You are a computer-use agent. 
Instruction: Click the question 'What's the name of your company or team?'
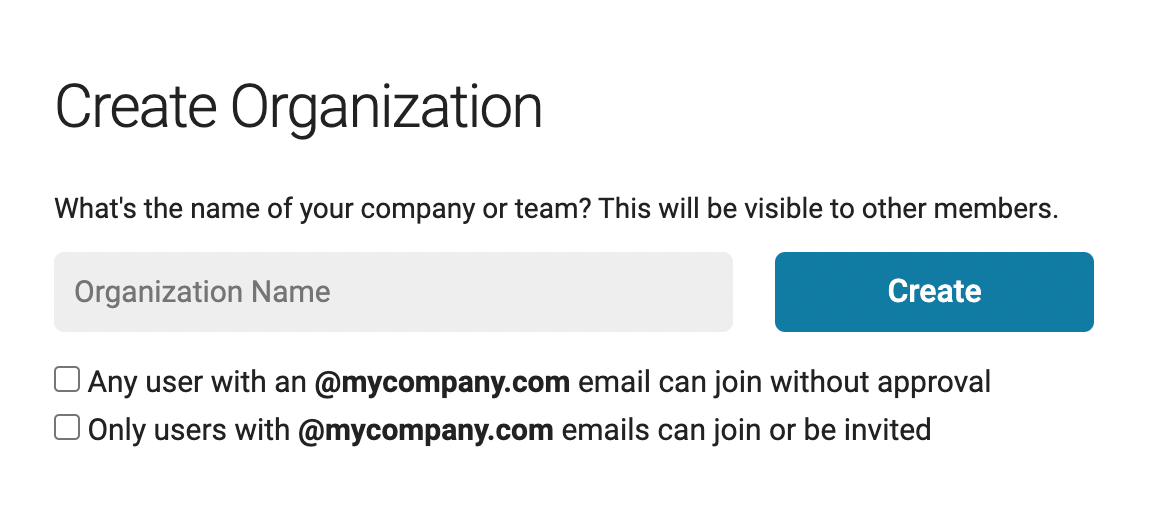pyautogui.click(x=323, y=209)
